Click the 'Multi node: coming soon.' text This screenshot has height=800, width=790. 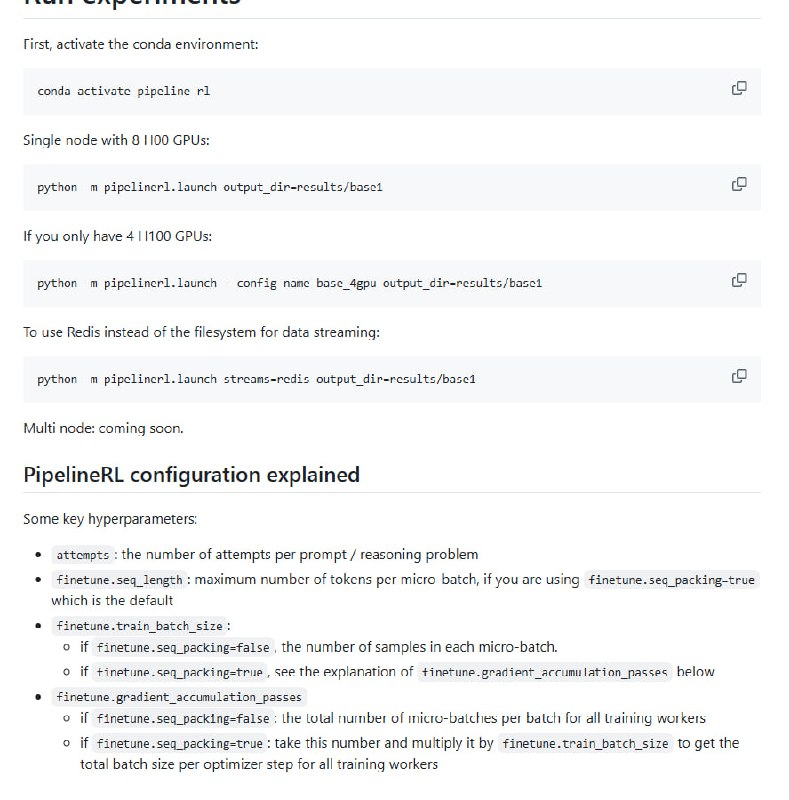(x=103, y=428)
